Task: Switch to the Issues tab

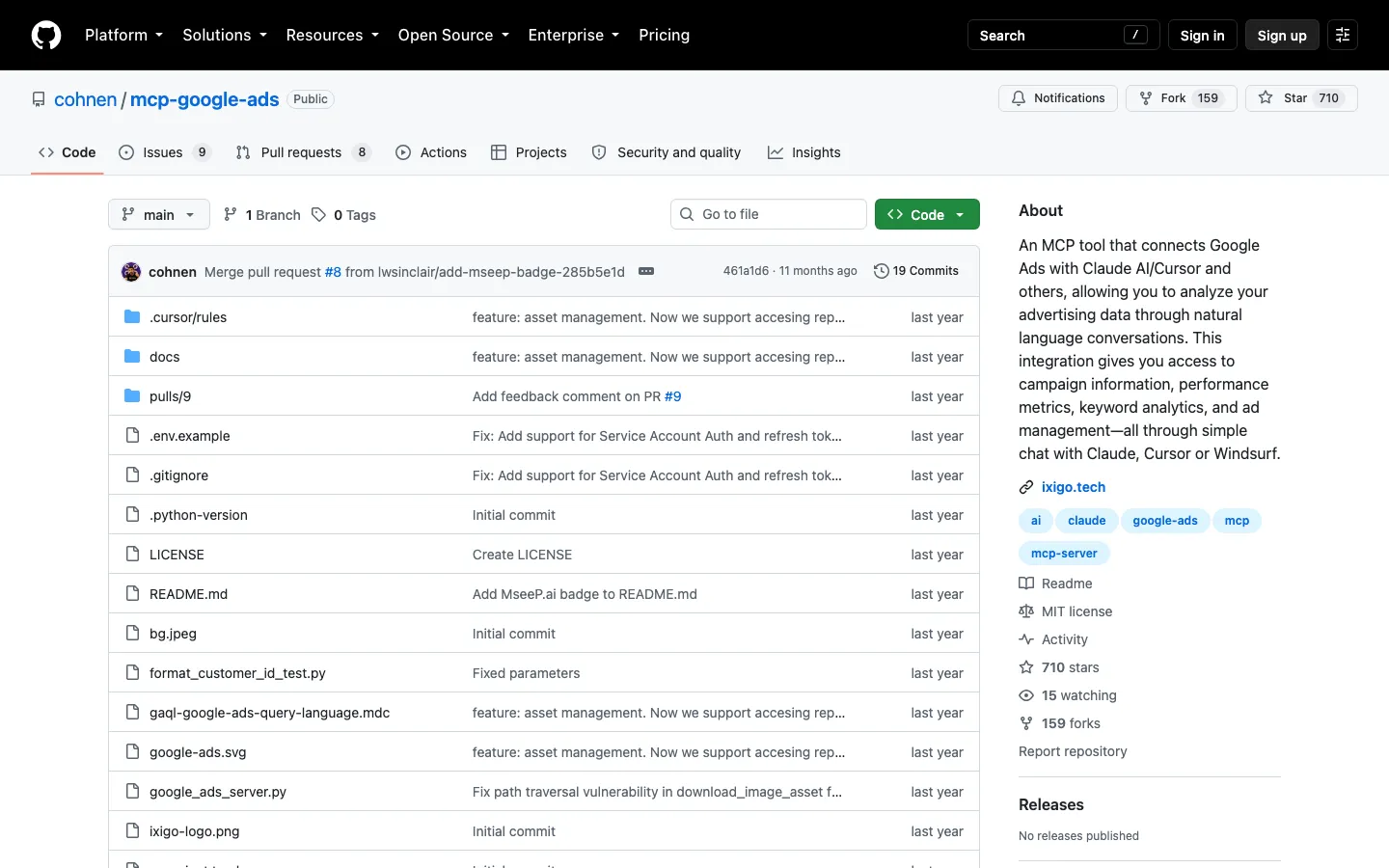Action: click(164, 152)
